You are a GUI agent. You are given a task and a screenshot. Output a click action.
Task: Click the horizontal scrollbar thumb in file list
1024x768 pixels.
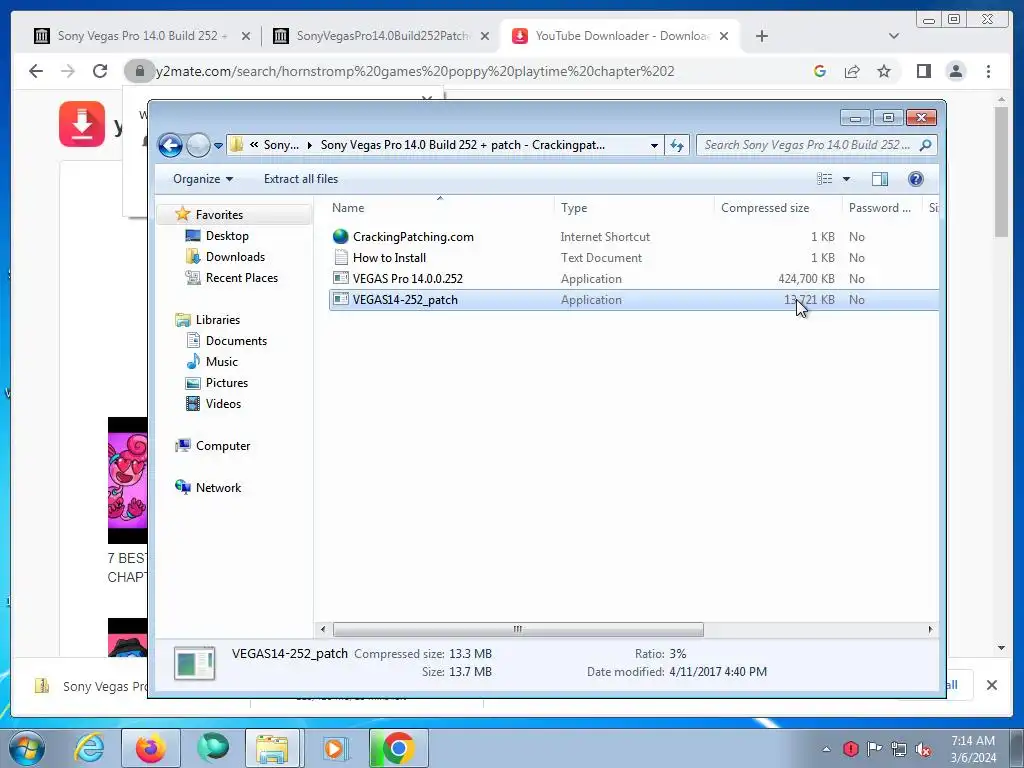point(518,630)
